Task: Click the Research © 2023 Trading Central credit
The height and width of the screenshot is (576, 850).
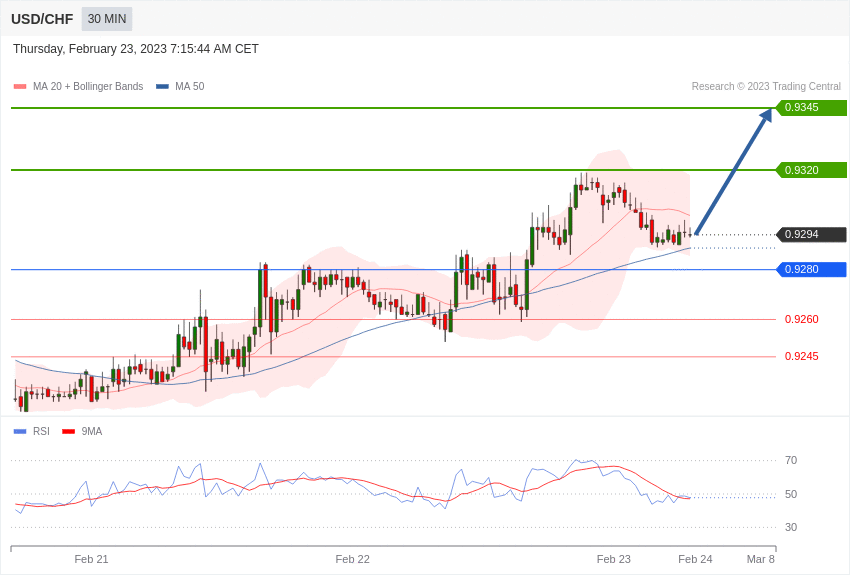Action: [x=766, y=86]
